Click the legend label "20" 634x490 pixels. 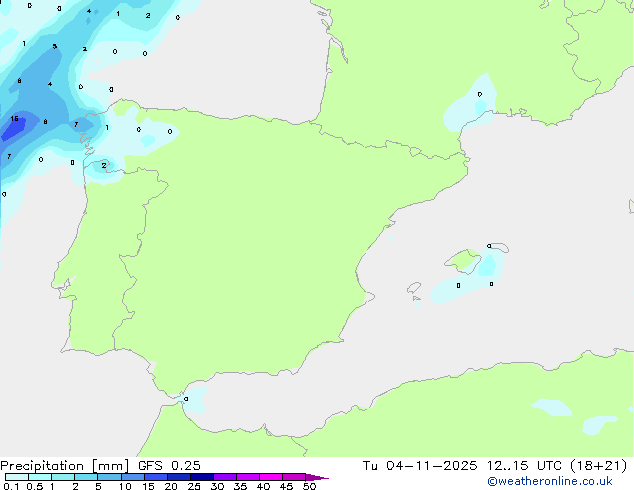click(171, 486)
